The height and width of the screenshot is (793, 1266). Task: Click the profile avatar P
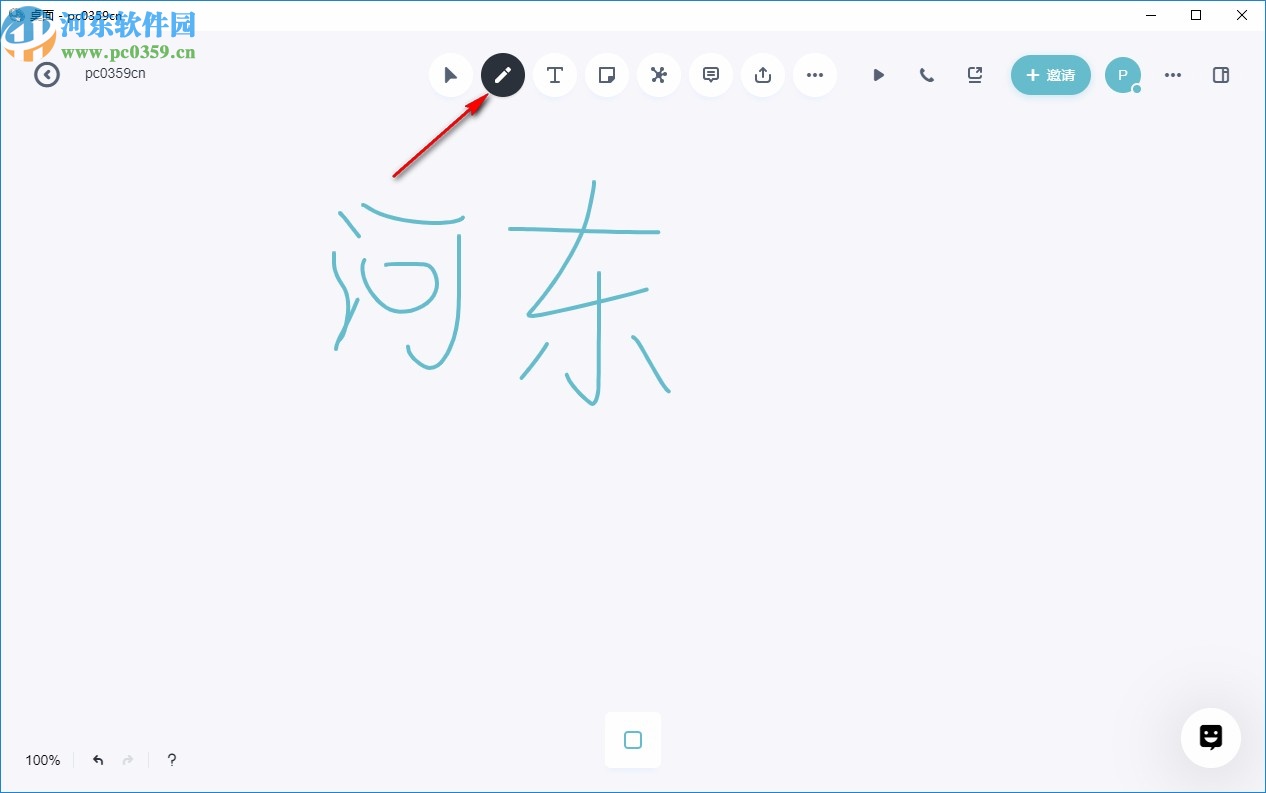(x=1122, y=74)
